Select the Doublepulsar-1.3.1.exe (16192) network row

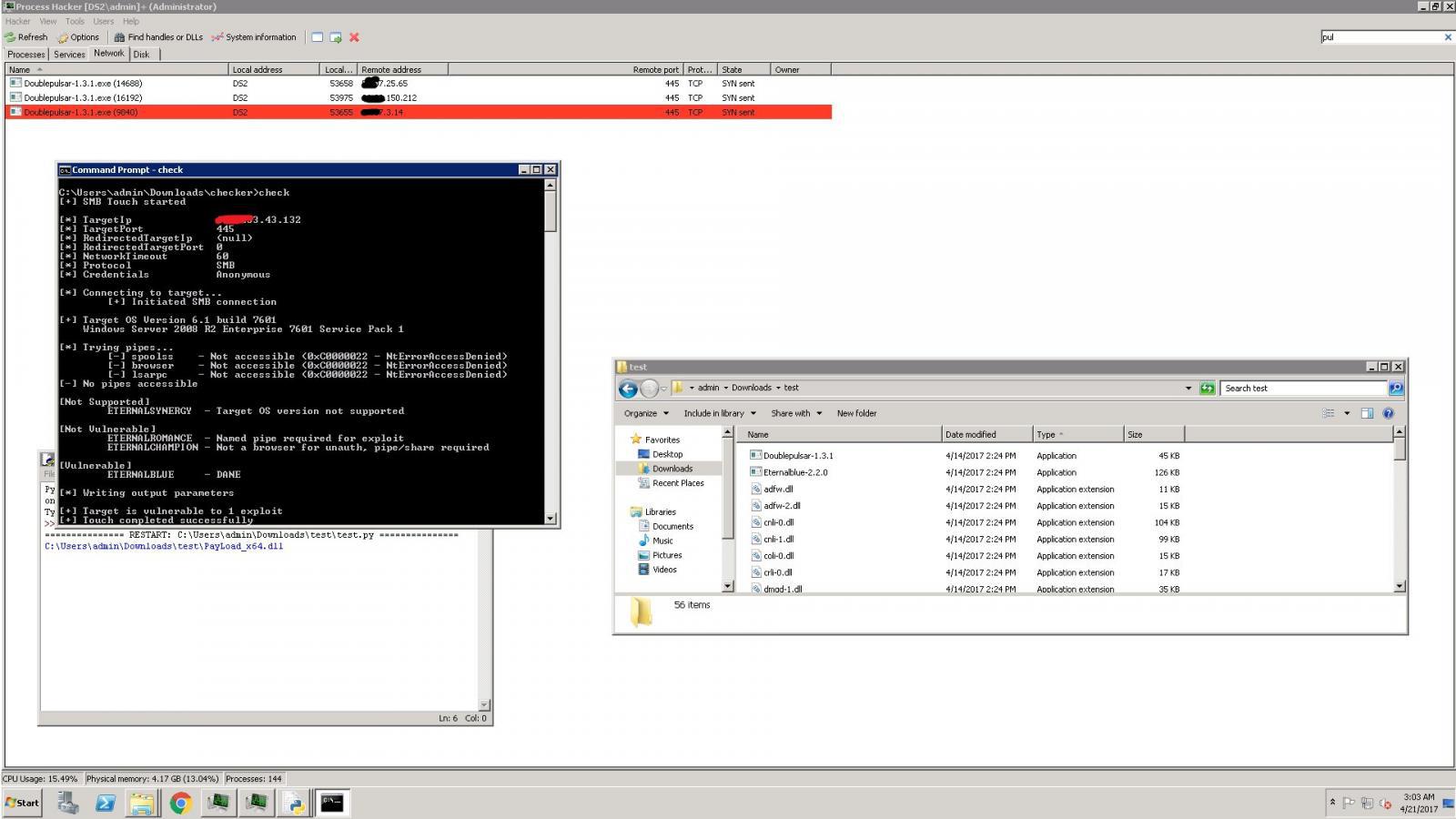(x=419, y=97)
